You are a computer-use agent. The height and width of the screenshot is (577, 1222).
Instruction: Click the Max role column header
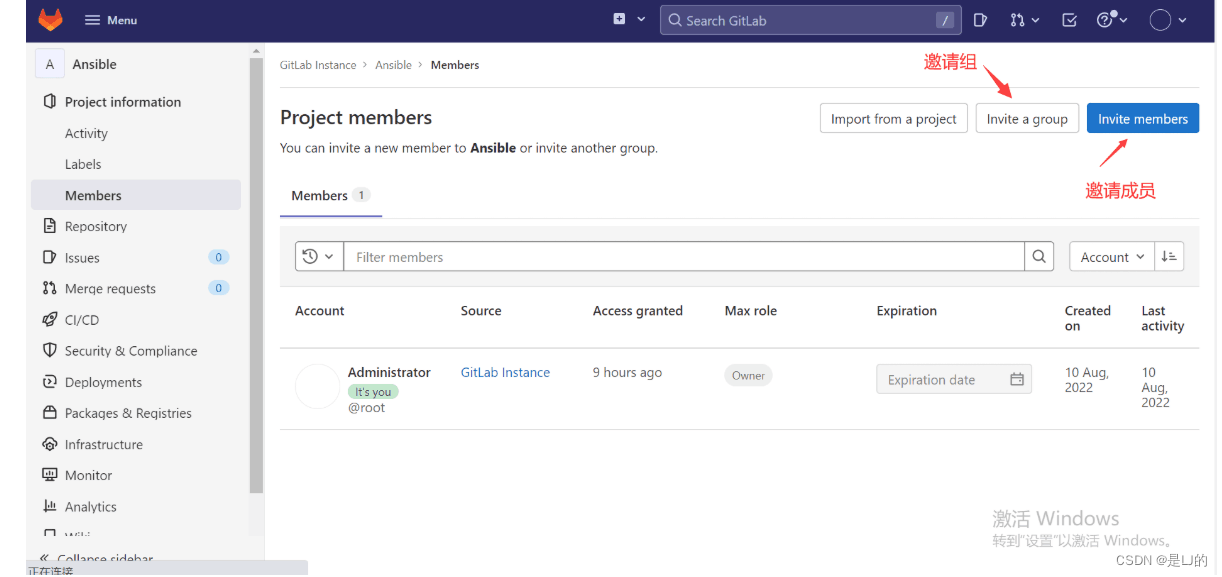click(x=751, y=311)
